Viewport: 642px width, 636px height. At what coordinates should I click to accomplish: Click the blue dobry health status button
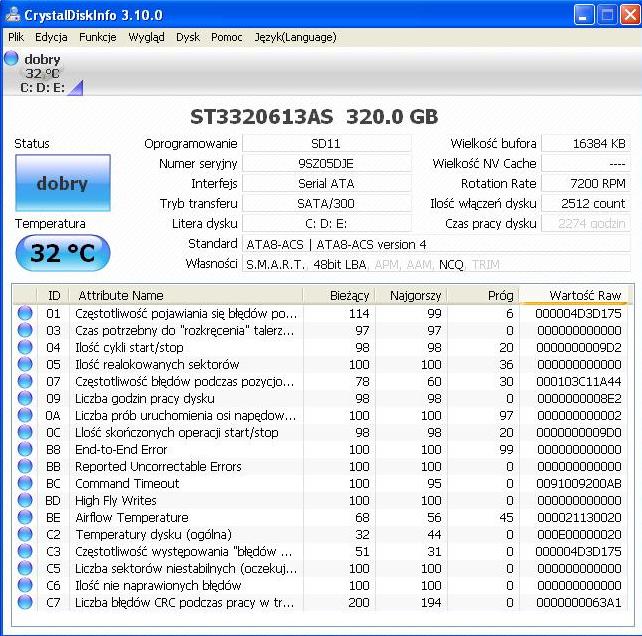point(63,183)
